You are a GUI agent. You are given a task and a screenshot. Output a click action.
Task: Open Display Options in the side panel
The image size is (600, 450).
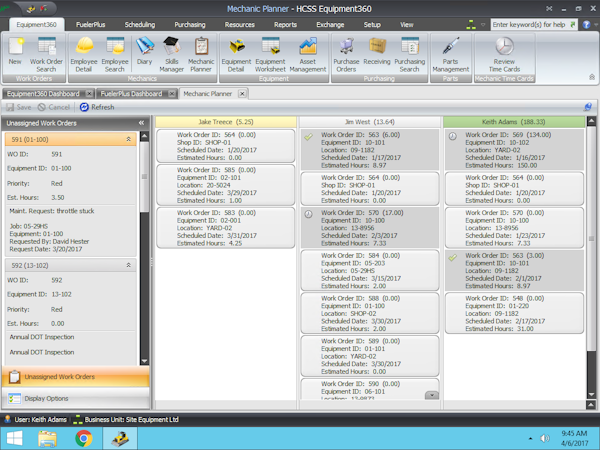pos(76,398)
